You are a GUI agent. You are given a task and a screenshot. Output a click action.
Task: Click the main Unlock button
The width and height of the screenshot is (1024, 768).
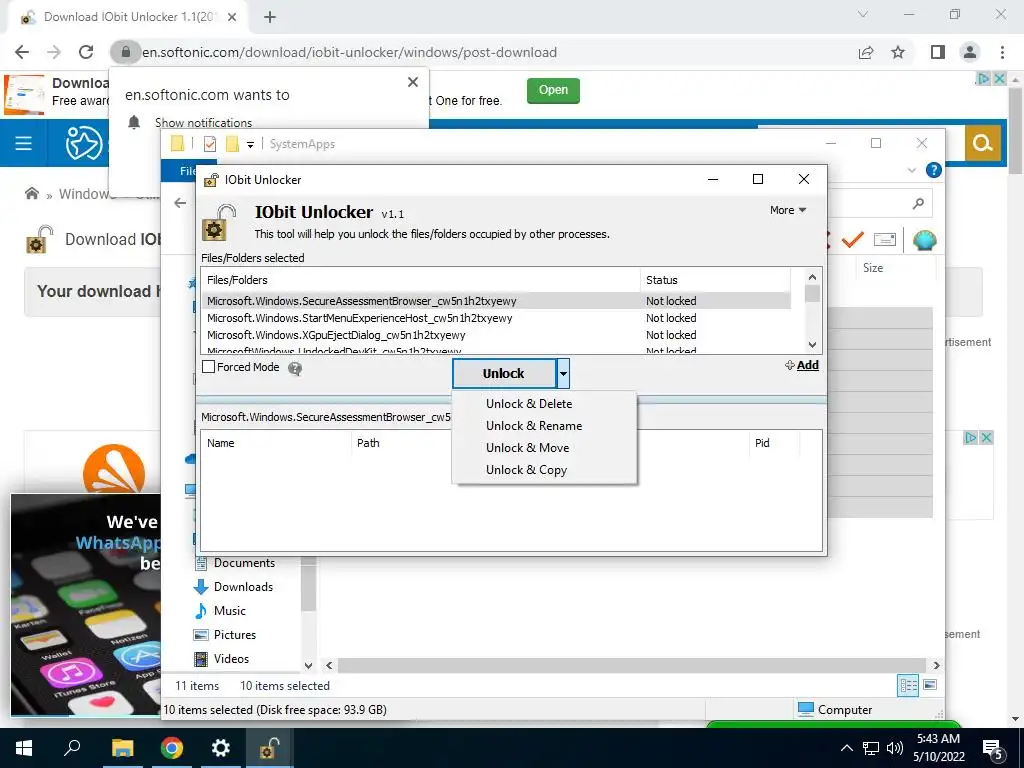tap(504, 374)
